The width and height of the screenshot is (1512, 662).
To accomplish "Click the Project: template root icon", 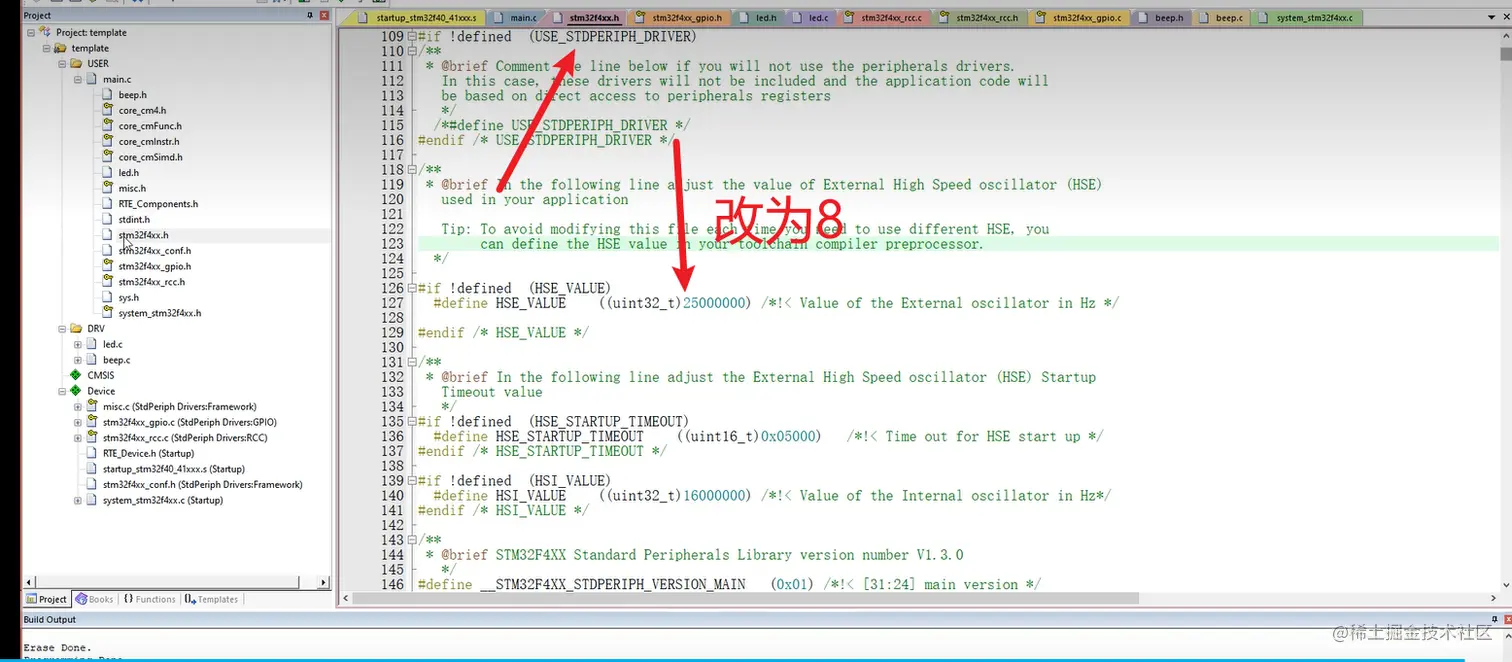I will [46, 32].
